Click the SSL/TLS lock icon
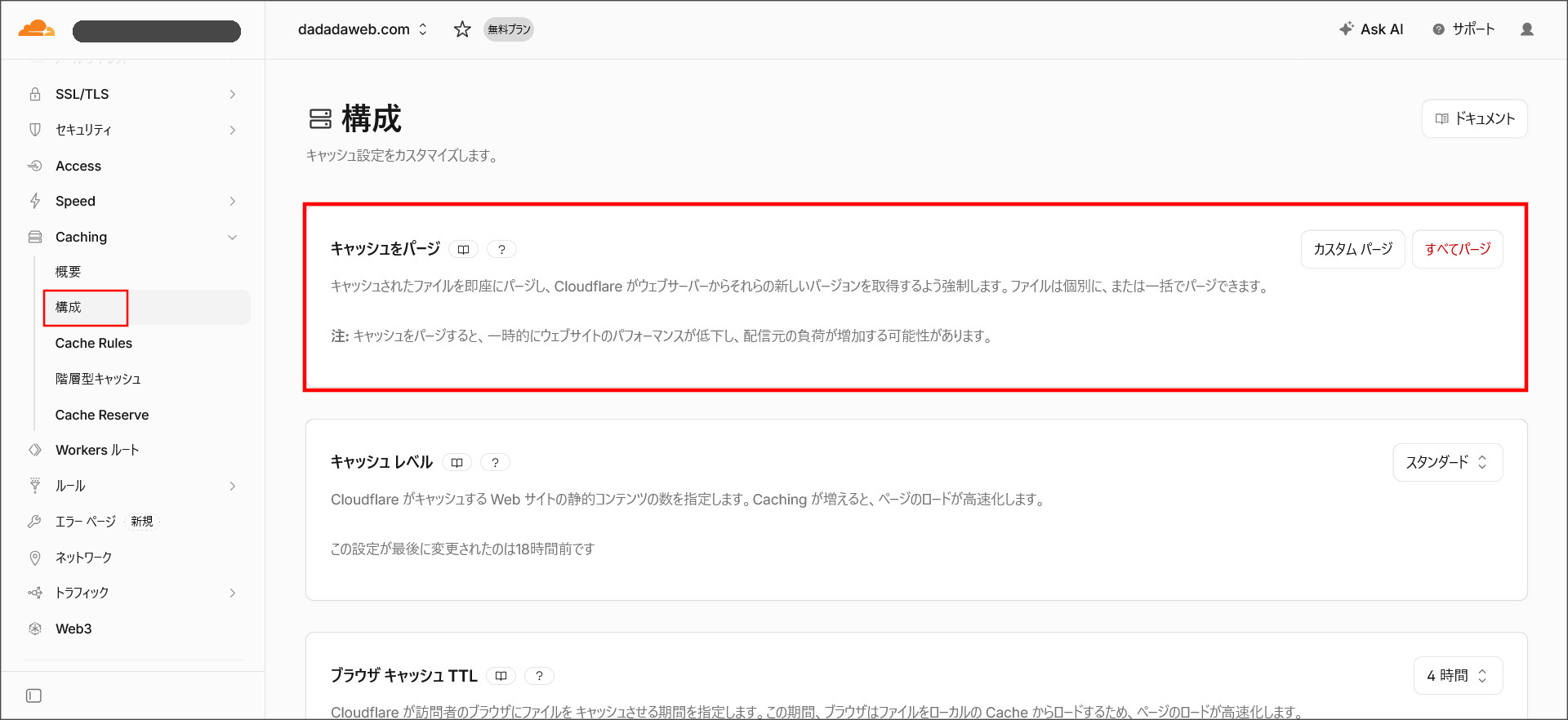The height and width of the screenshot is (720, 1568). [x=35, y=94]
